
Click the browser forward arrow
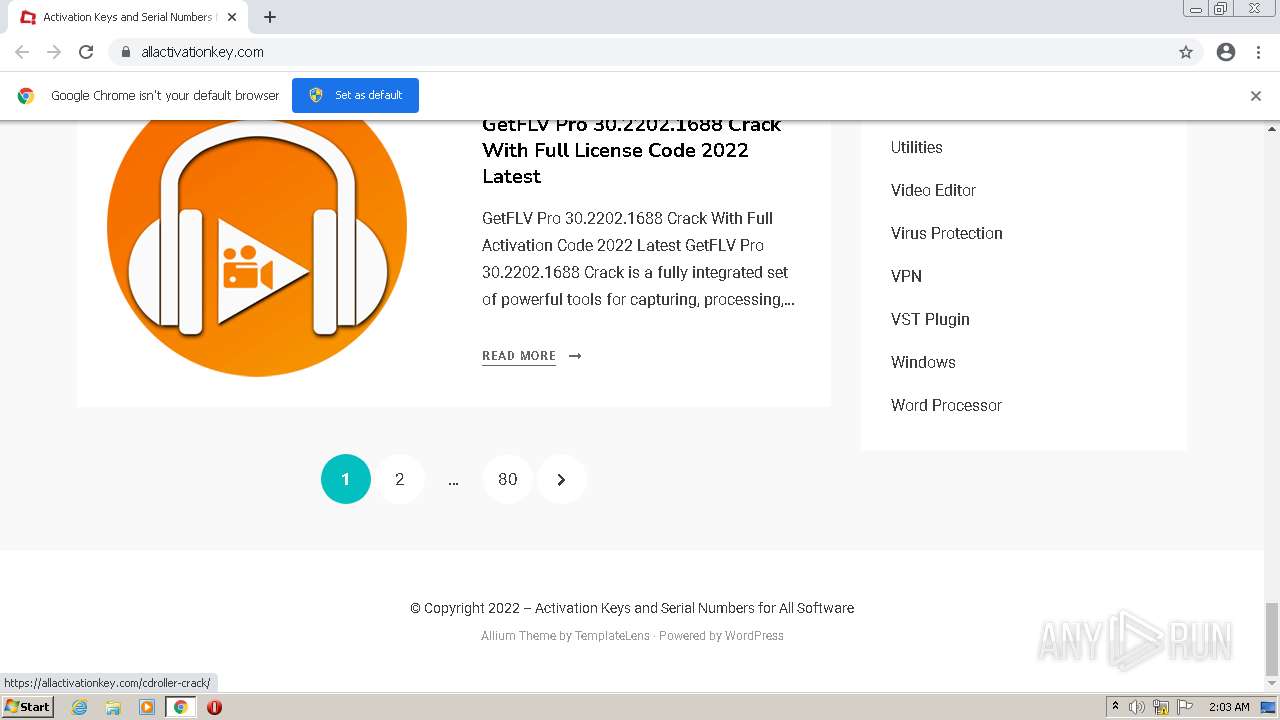pyautogui.click(x=54, y=52)
